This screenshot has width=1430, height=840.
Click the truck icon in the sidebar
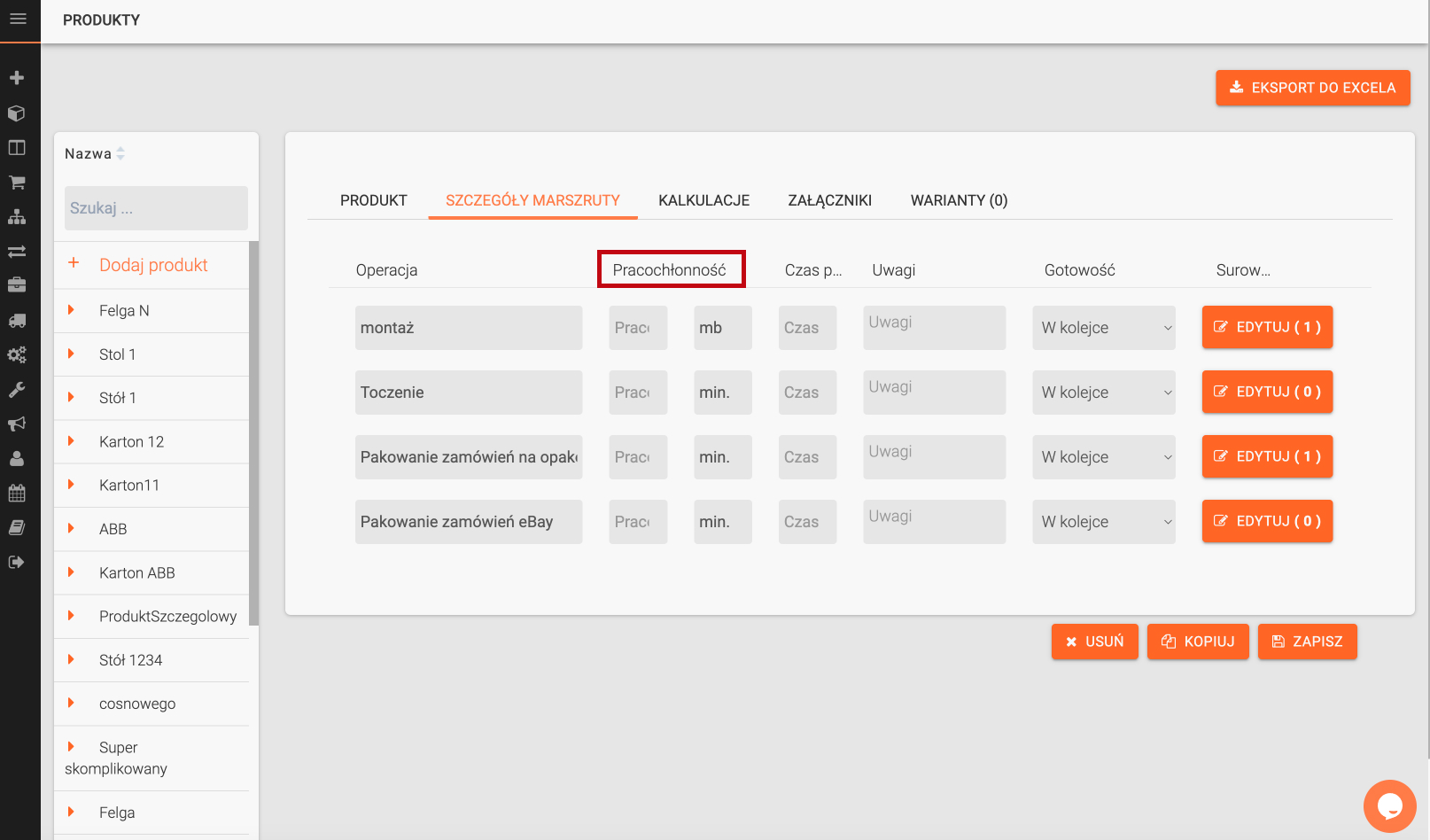17,321
